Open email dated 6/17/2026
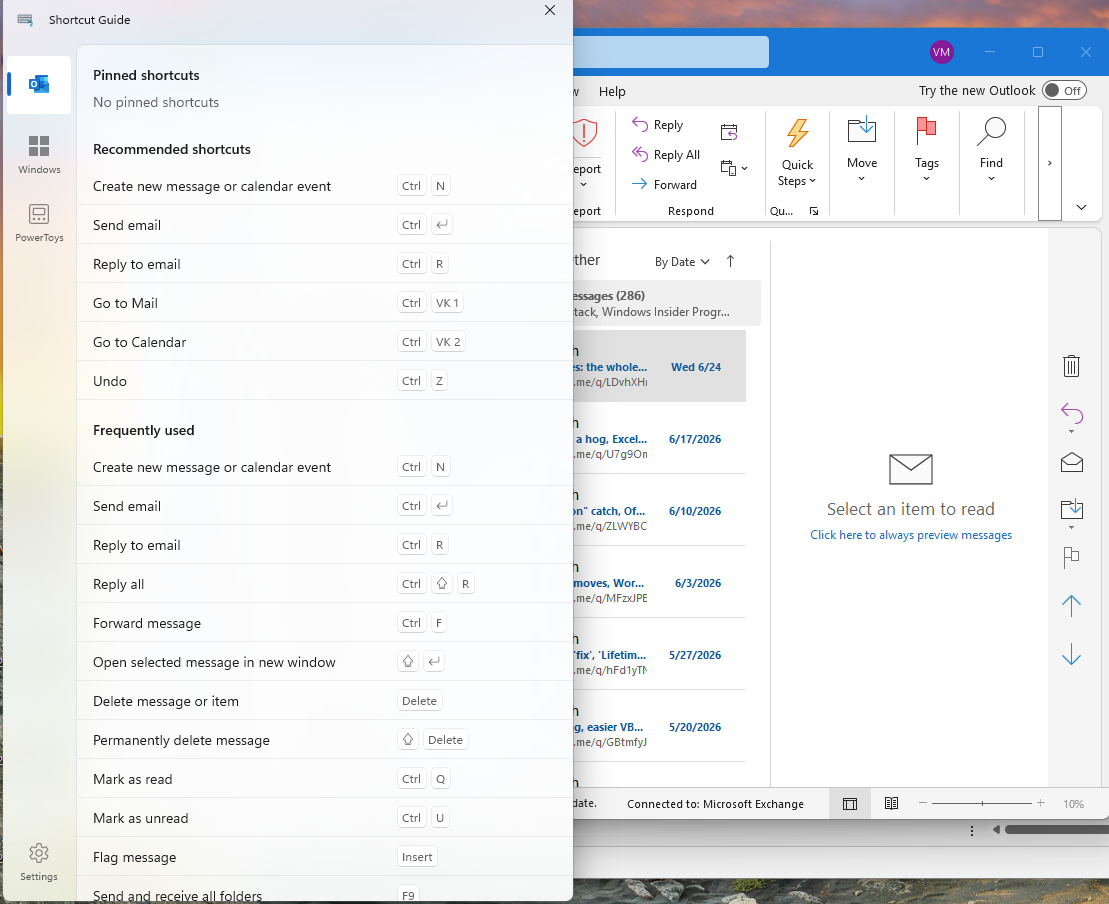Viewport: 1109px width, 904px height. pos(659,439)
